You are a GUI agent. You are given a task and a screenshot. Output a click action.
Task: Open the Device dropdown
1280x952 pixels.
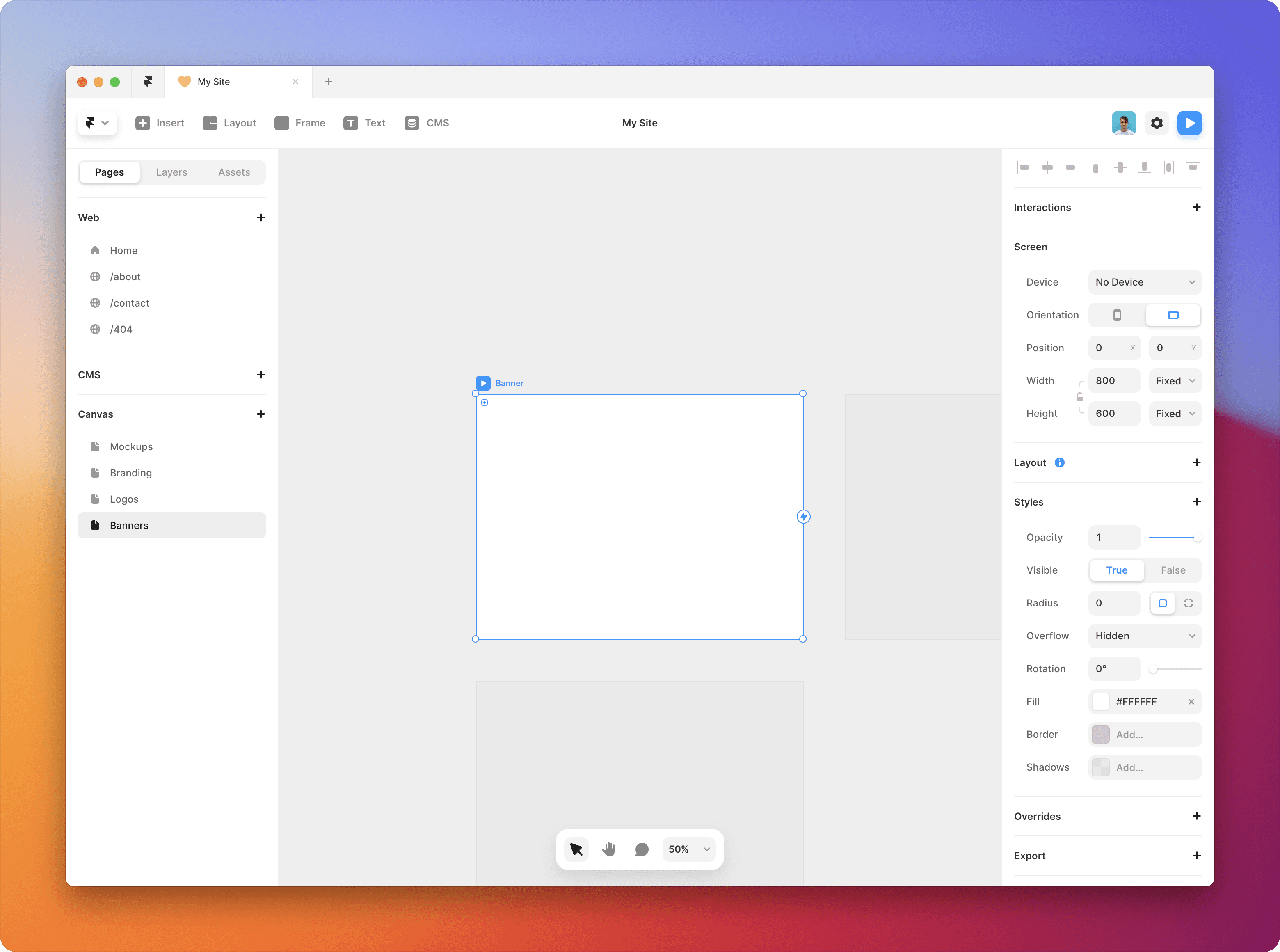[1144, 282]
